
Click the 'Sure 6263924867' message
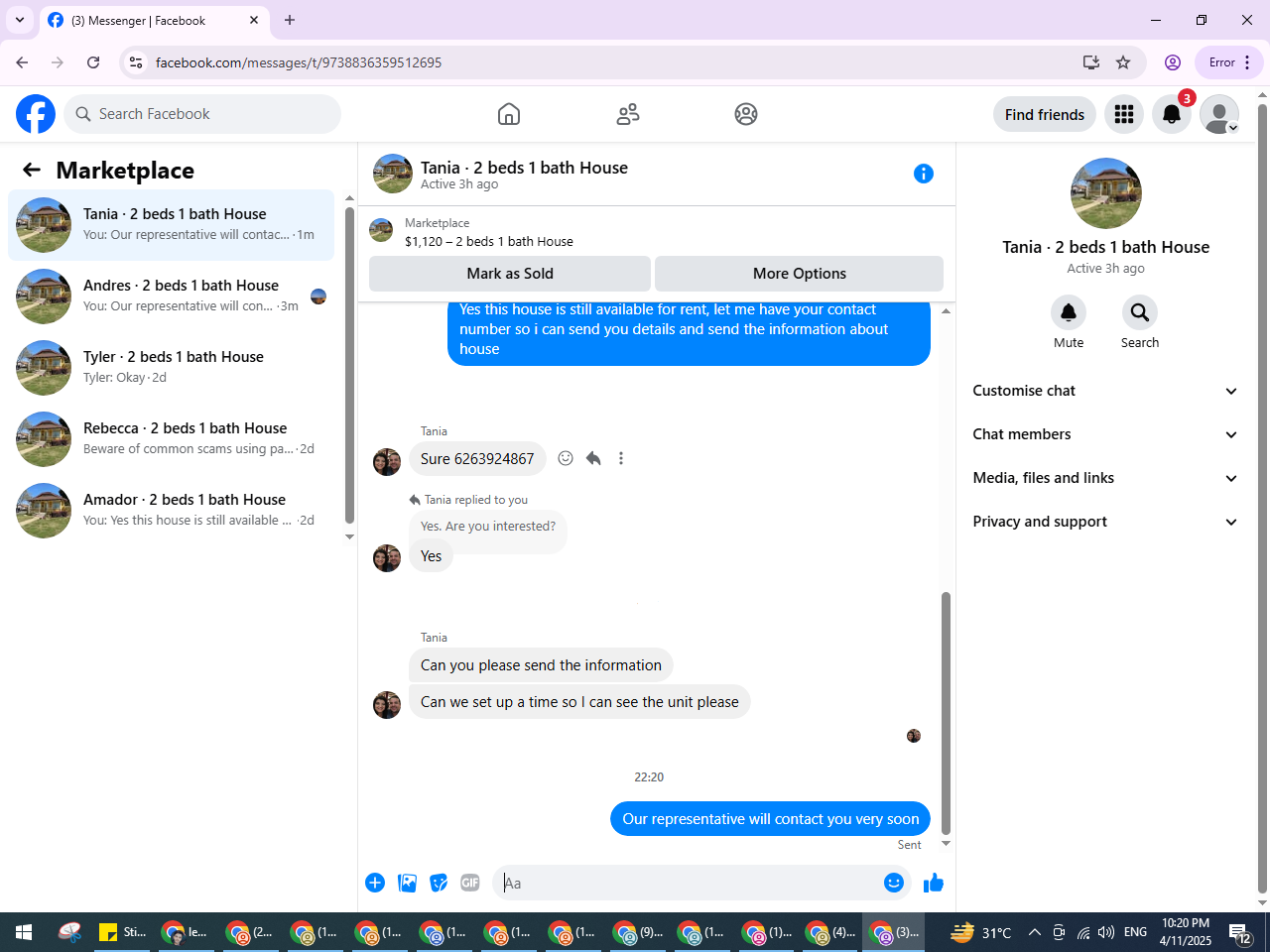(477, 458)
